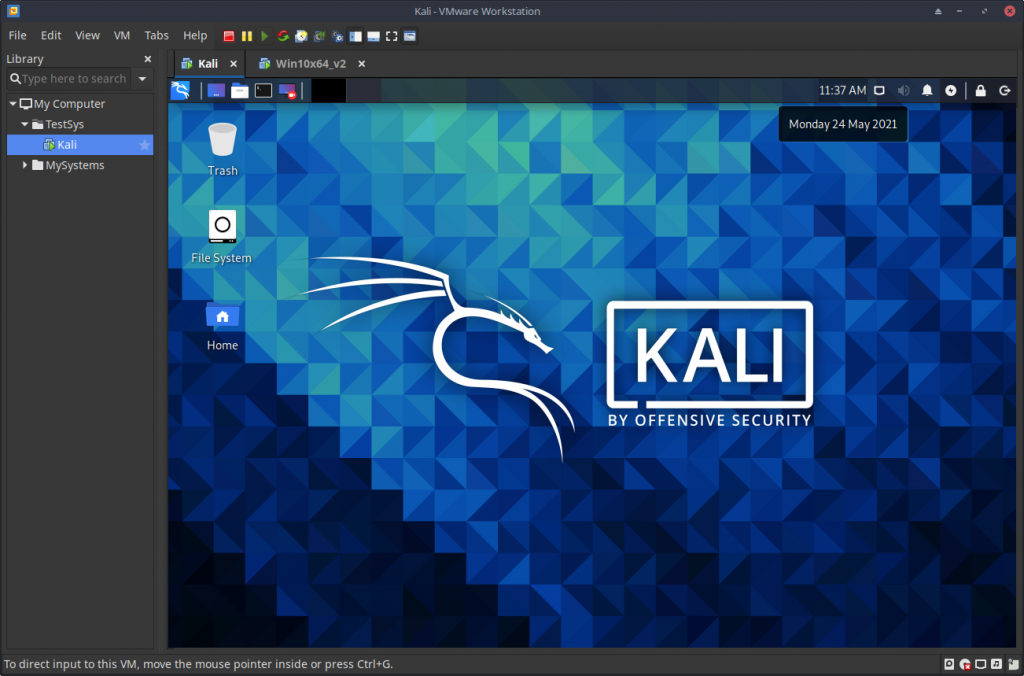Launch the terminal emulator panel icon
Screen dimensions: 1024x676
tap(263, 90)
